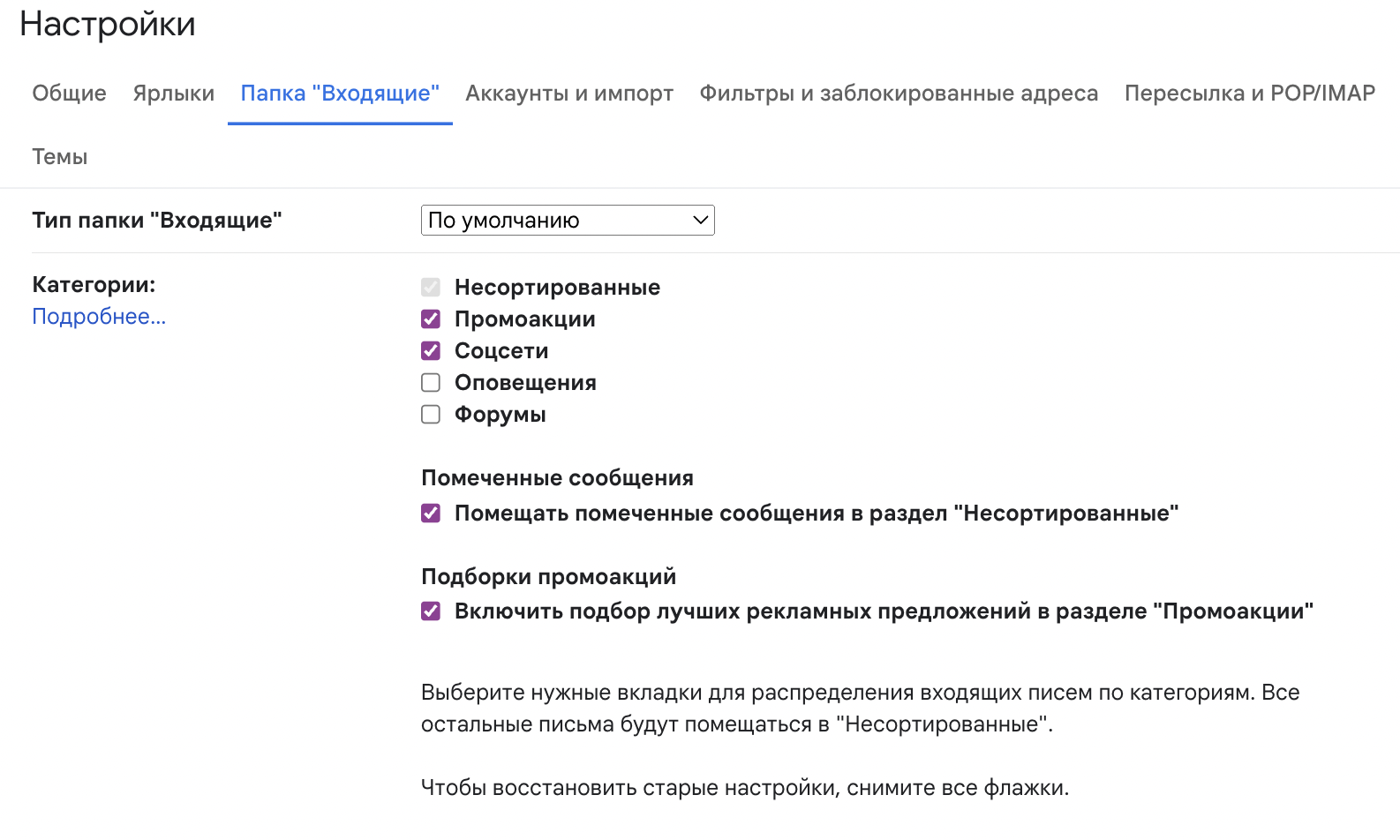Open the Аккаунты и импорт tab
The width and height of the screenshot is (1400, 840).
pyautogui.click(x=569, y=94)
